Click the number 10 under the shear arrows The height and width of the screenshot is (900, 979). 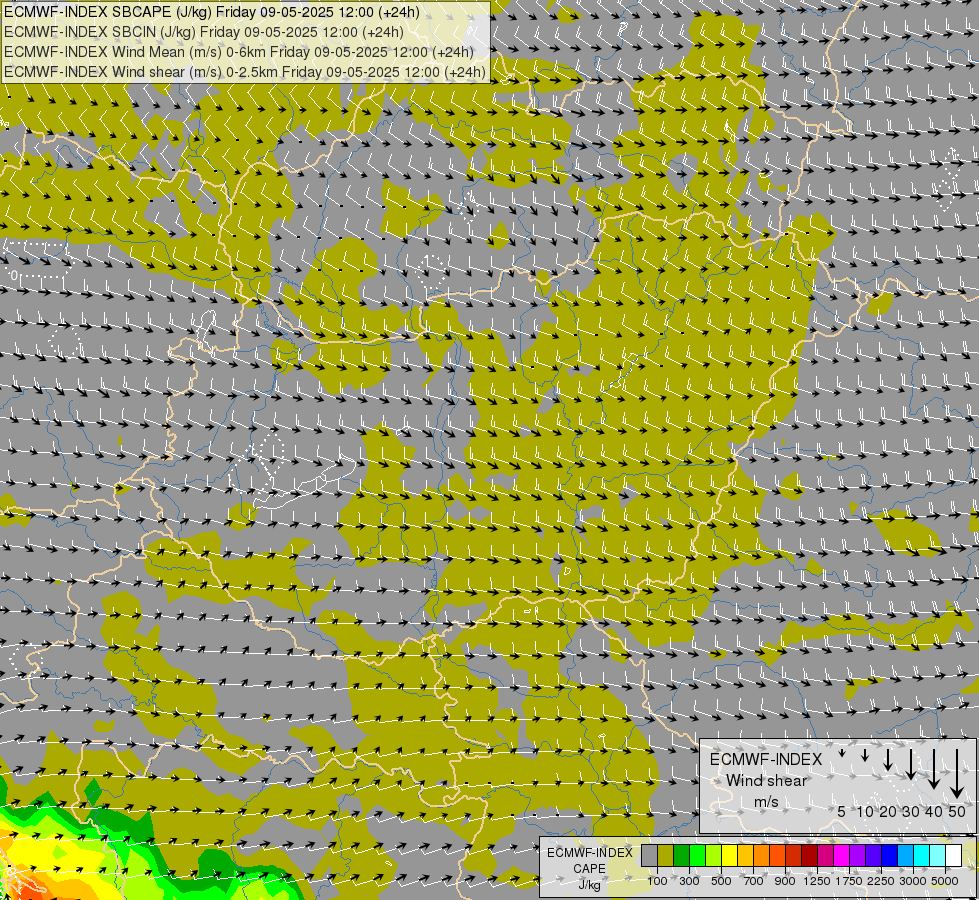click(x=865, y=811)
